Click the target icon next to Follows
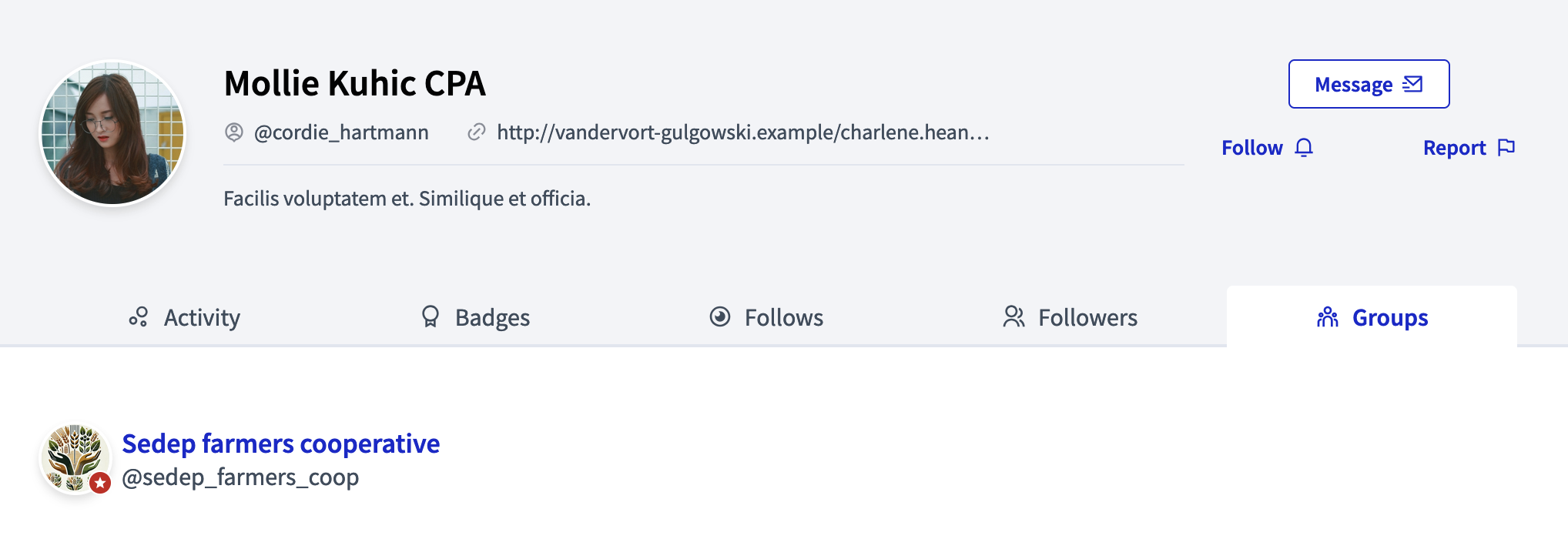 click(719, 316)
